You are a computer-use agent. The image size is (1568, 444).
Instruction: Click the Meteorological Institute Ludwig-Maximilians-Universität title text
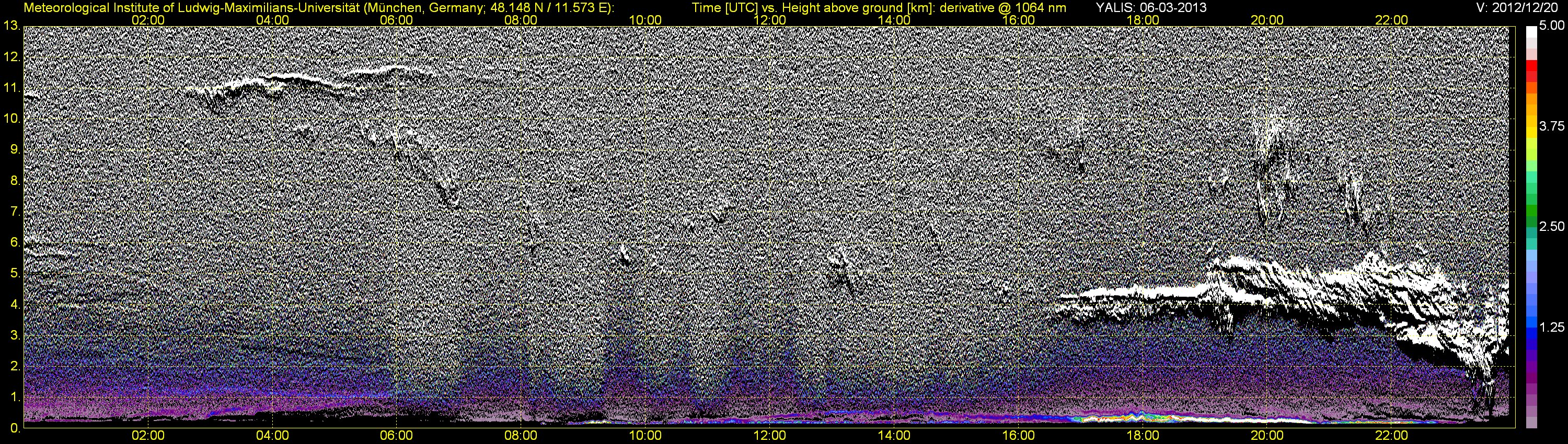click(x=318, y=8)
